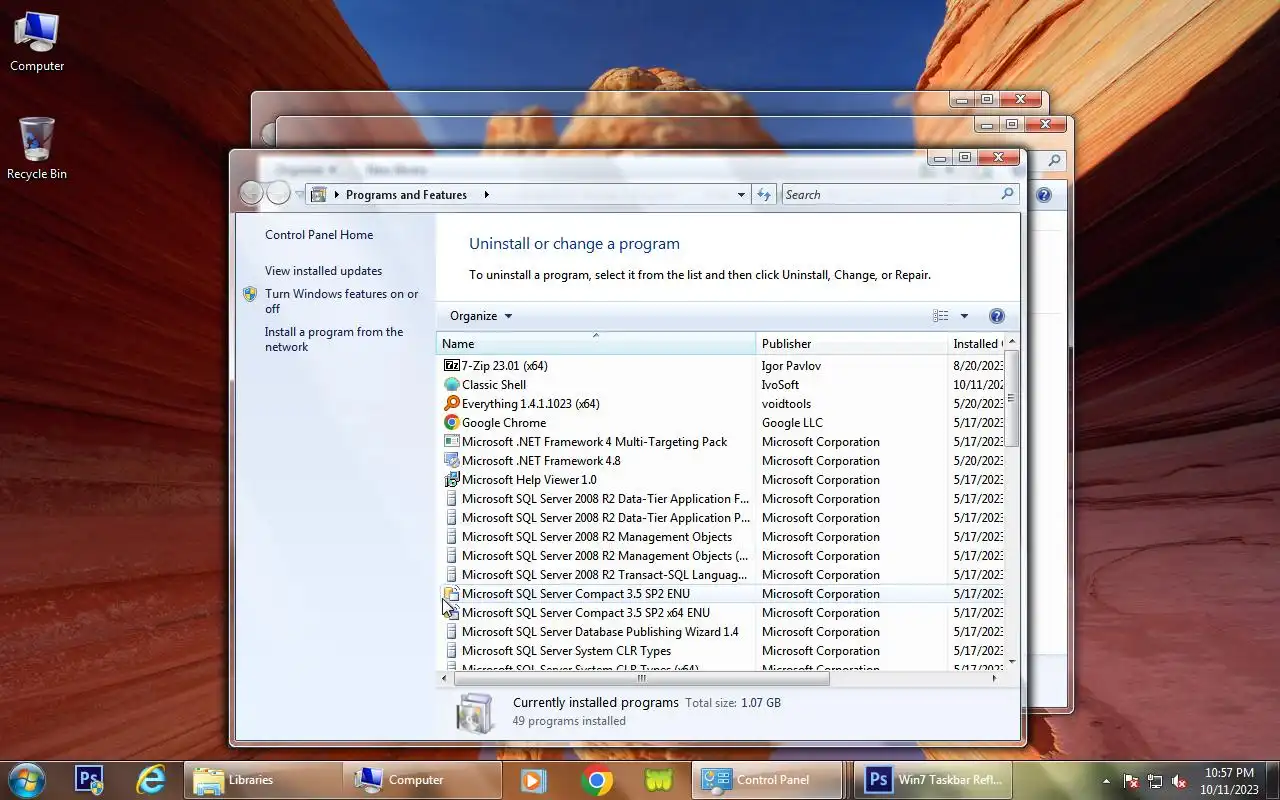Click the network tray icon
Viewport: 1280px width, 800px height.
(x=1156, y=781)
